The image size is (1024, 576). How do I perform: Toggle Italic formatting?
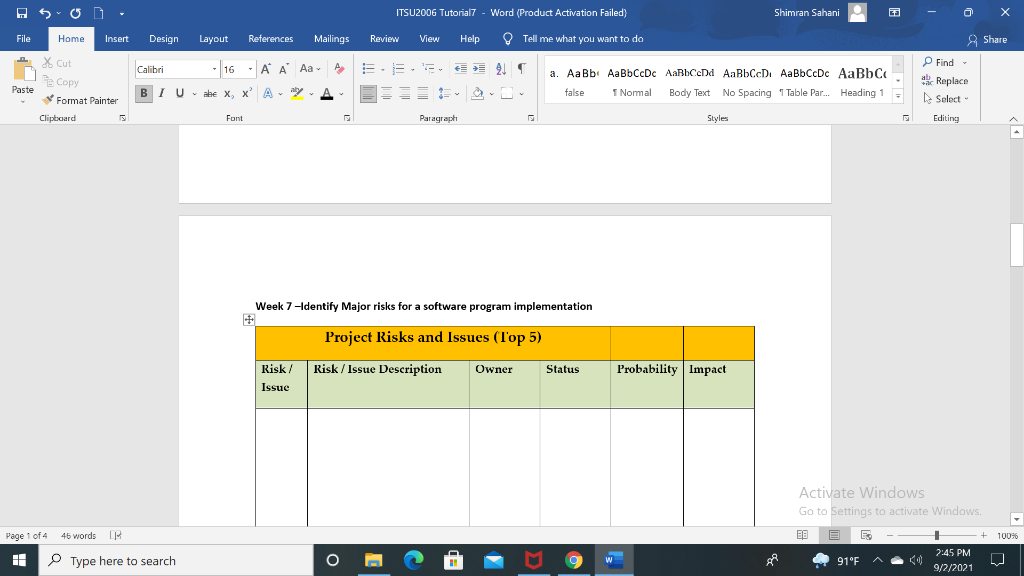tap(162, 93)
